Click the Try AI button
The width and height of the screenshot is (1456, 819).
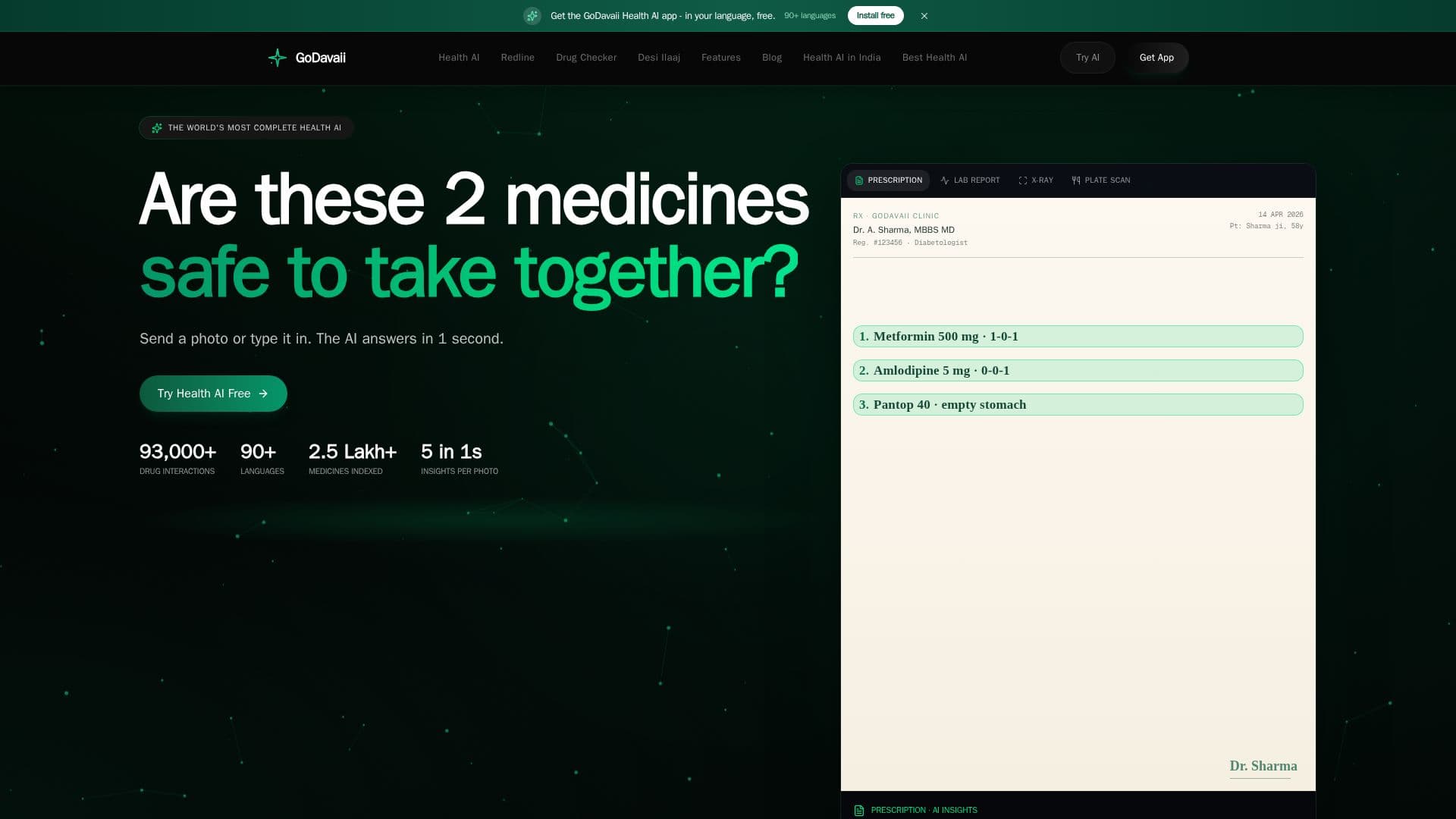1087,58
